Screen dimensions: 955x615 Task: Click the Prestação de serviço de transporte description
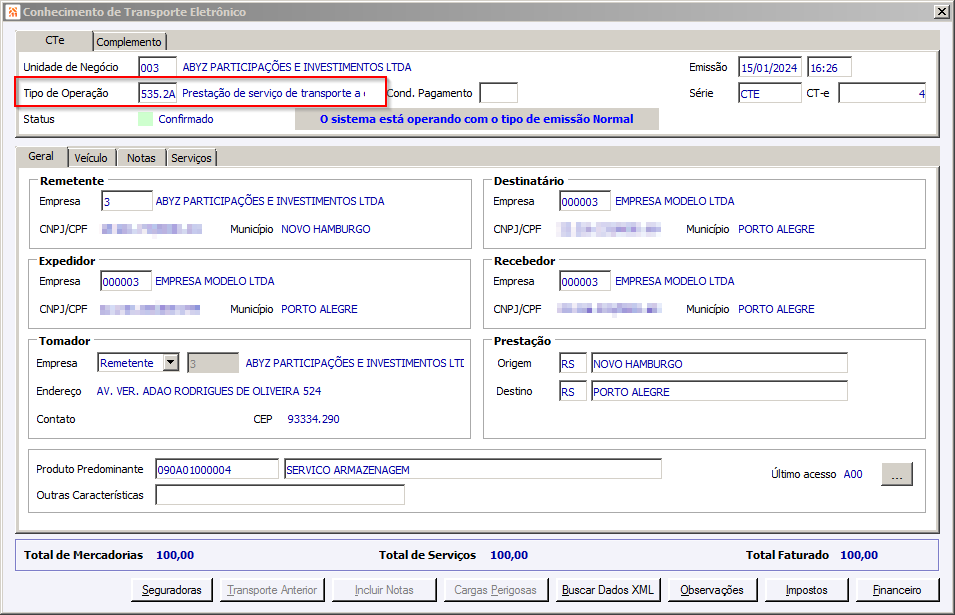[x=273, y=93]
